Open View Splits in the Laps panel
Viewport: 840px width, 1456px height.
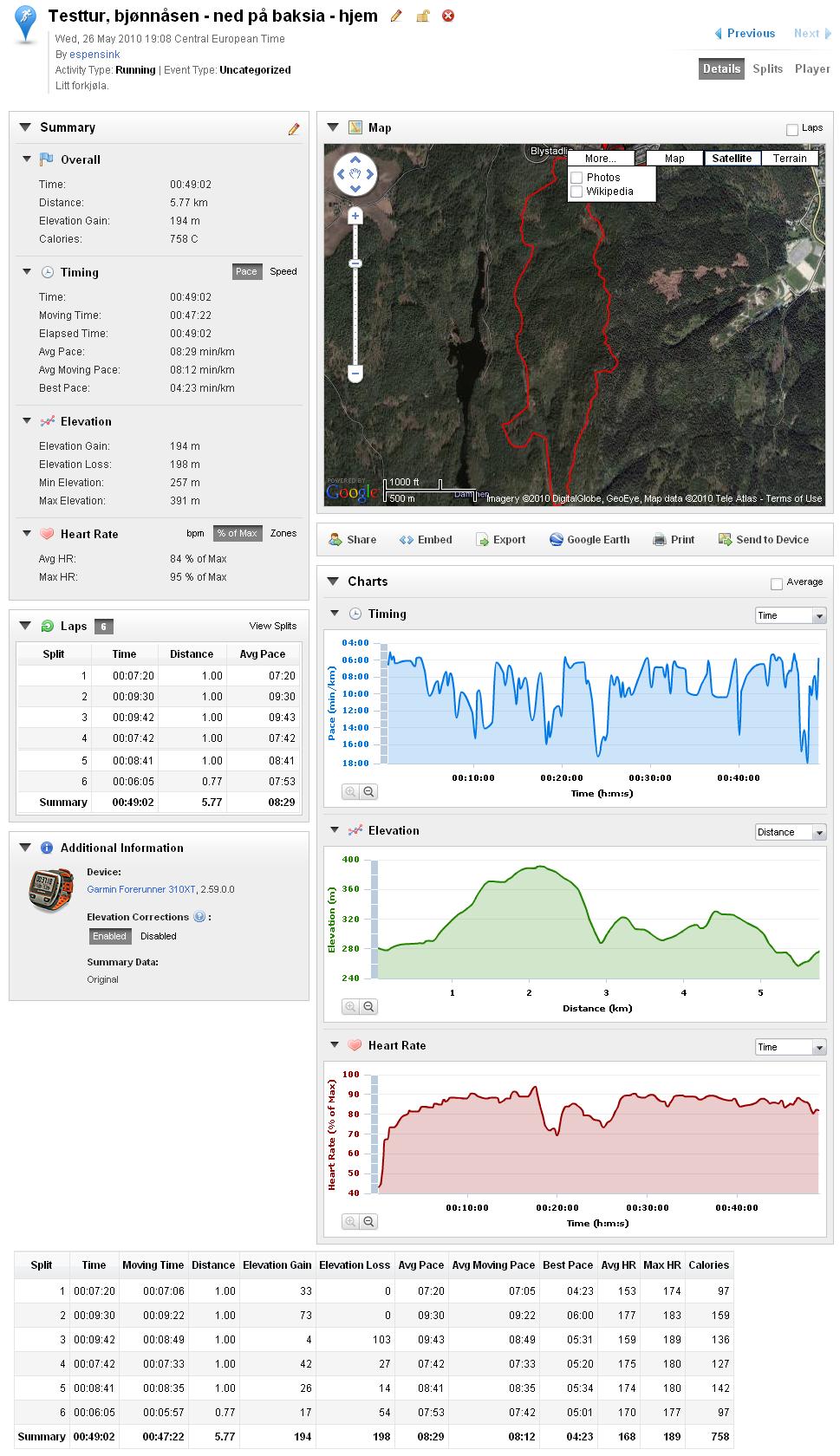coord(273,626)
